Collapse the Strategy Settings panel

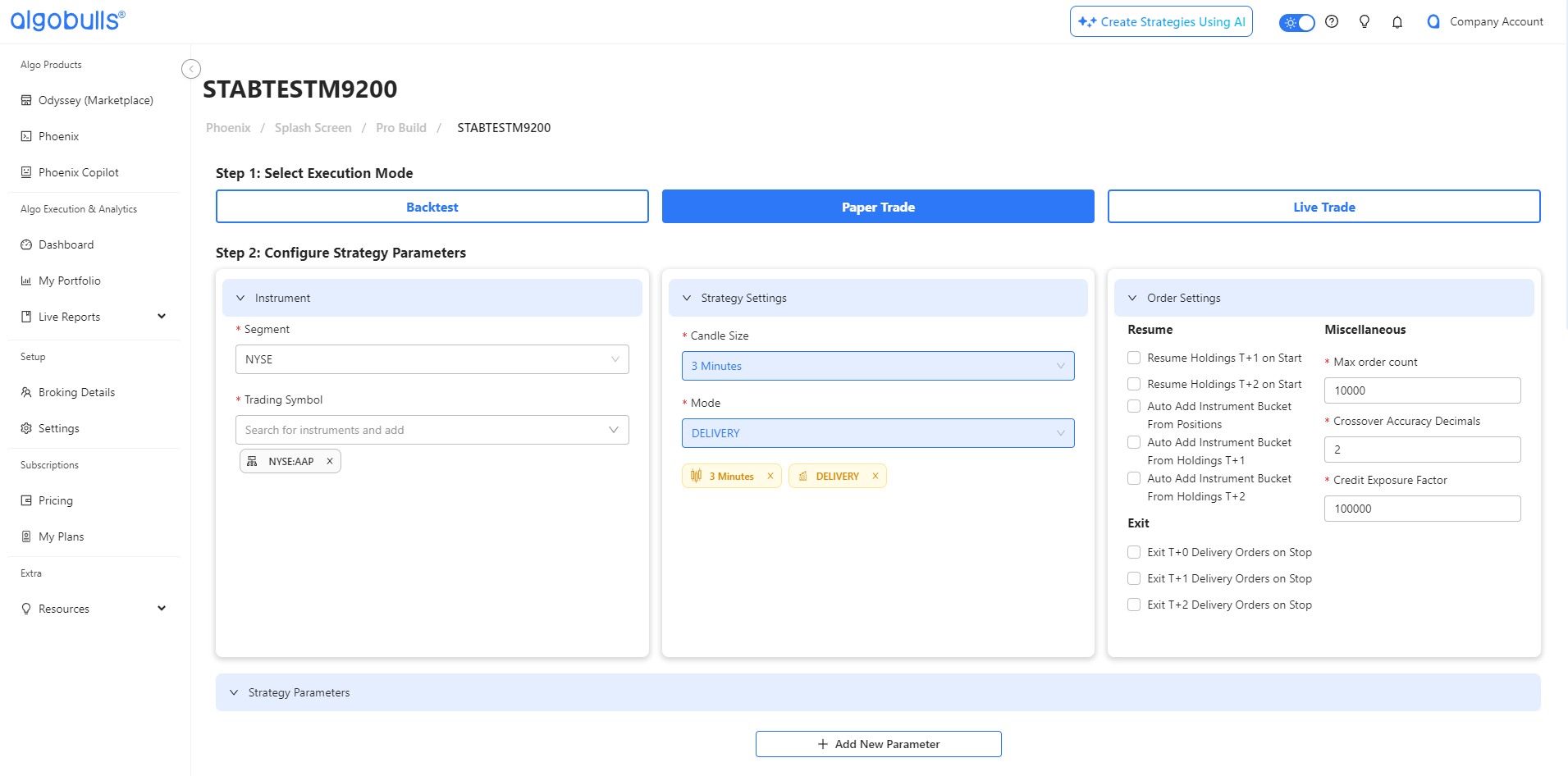(x=687, y=298)
